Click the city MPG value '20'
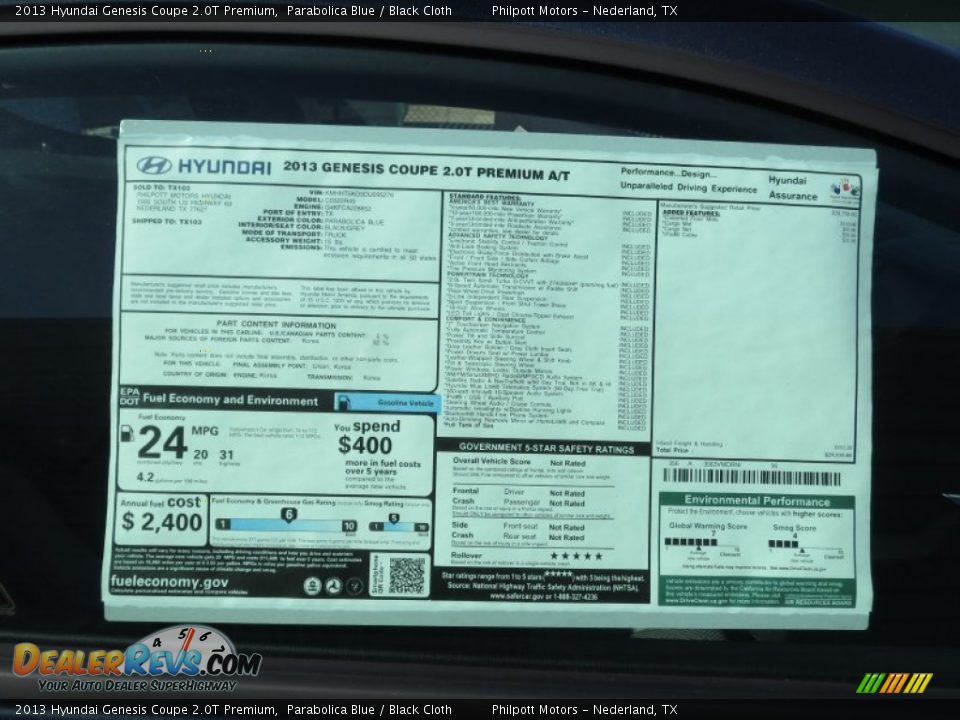960x720 pixels. 201,455
